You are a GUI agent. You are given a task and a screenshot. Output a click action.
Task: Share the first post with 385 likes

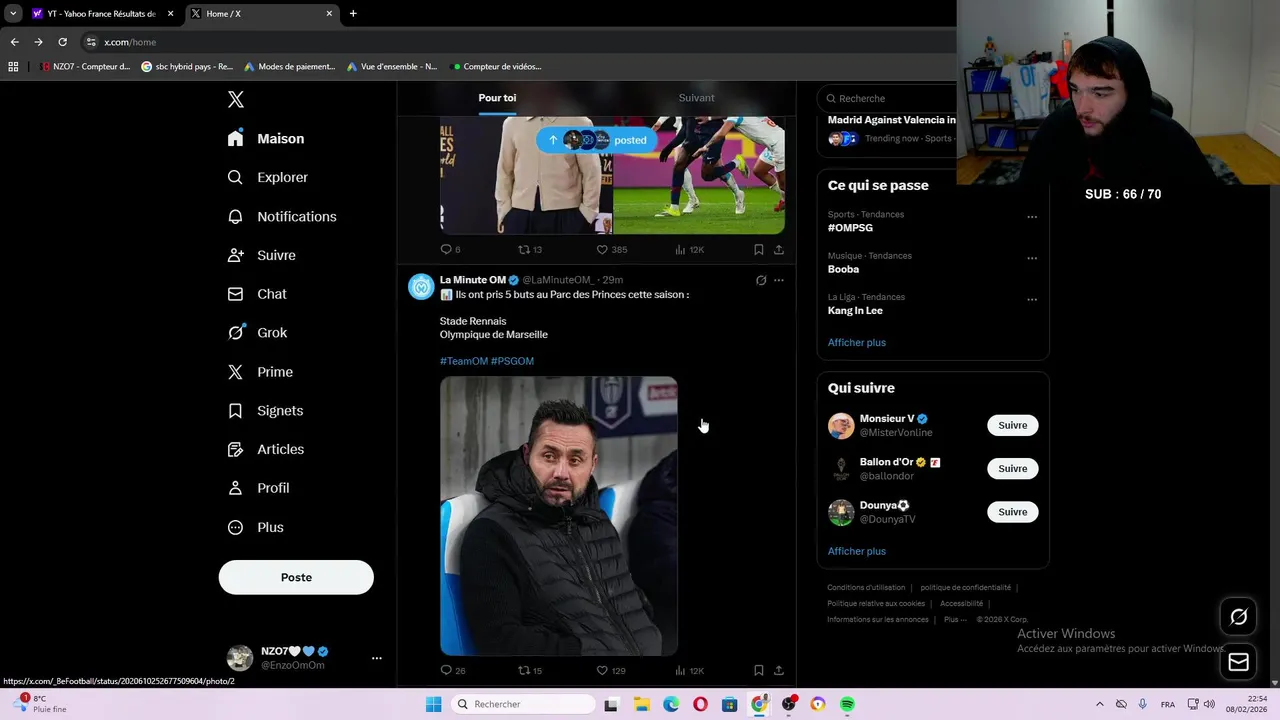click(x=778, y=249)
